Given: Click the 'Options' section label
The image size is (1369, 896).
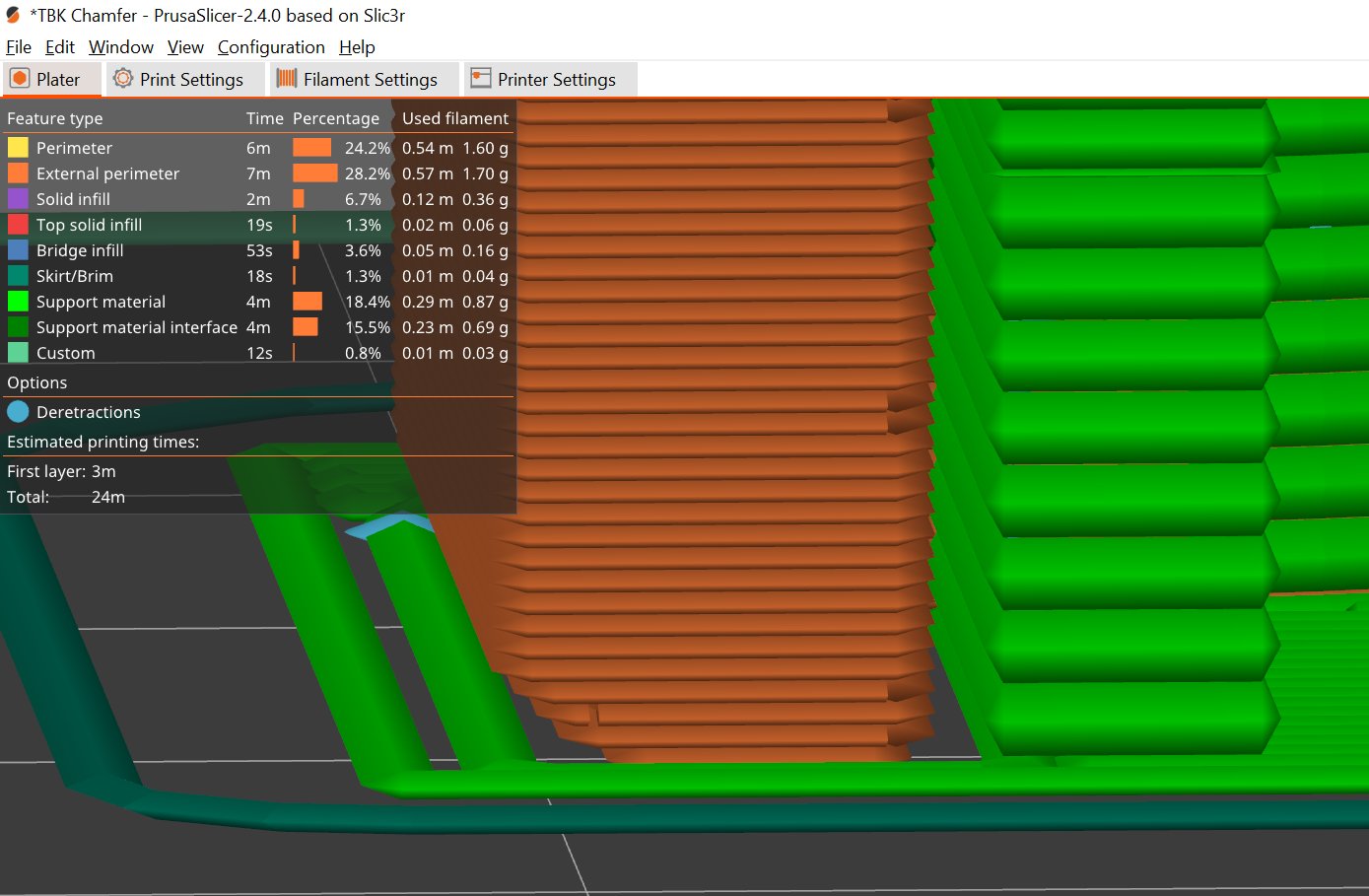Looking at the screenshot, I should [x=37, y=382].
